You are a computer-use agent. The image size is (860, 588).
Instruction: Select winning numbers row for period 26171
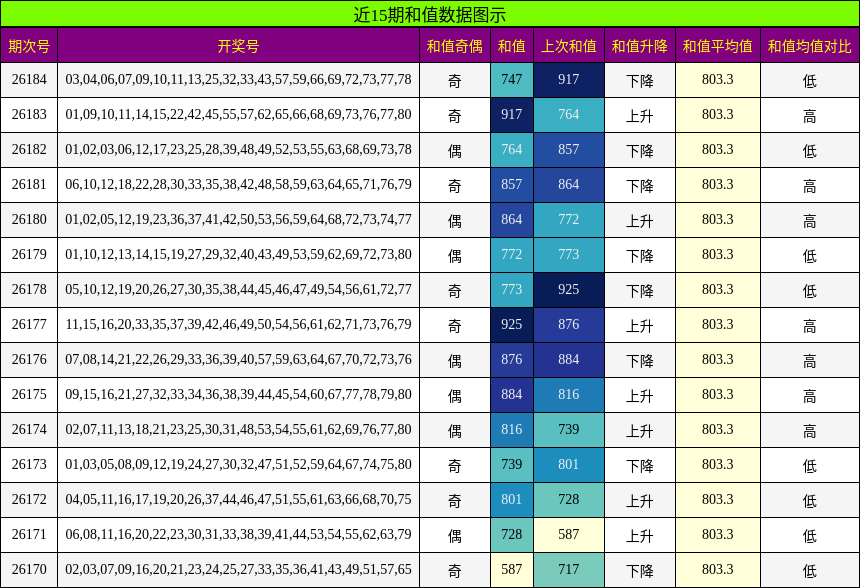239,535
